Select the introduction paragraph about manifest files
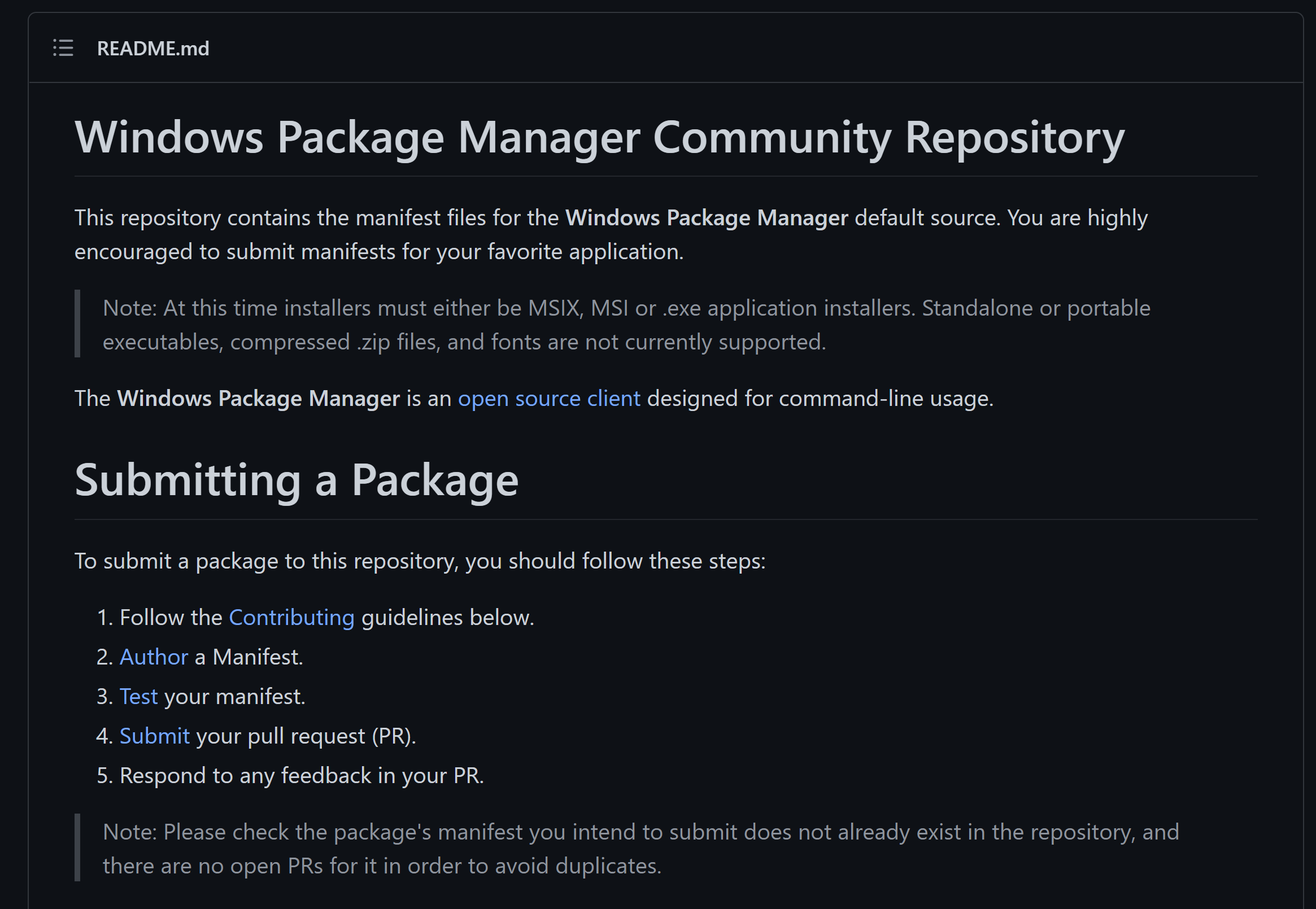This screenshot has width=1316, height=909. pos(609,234)
